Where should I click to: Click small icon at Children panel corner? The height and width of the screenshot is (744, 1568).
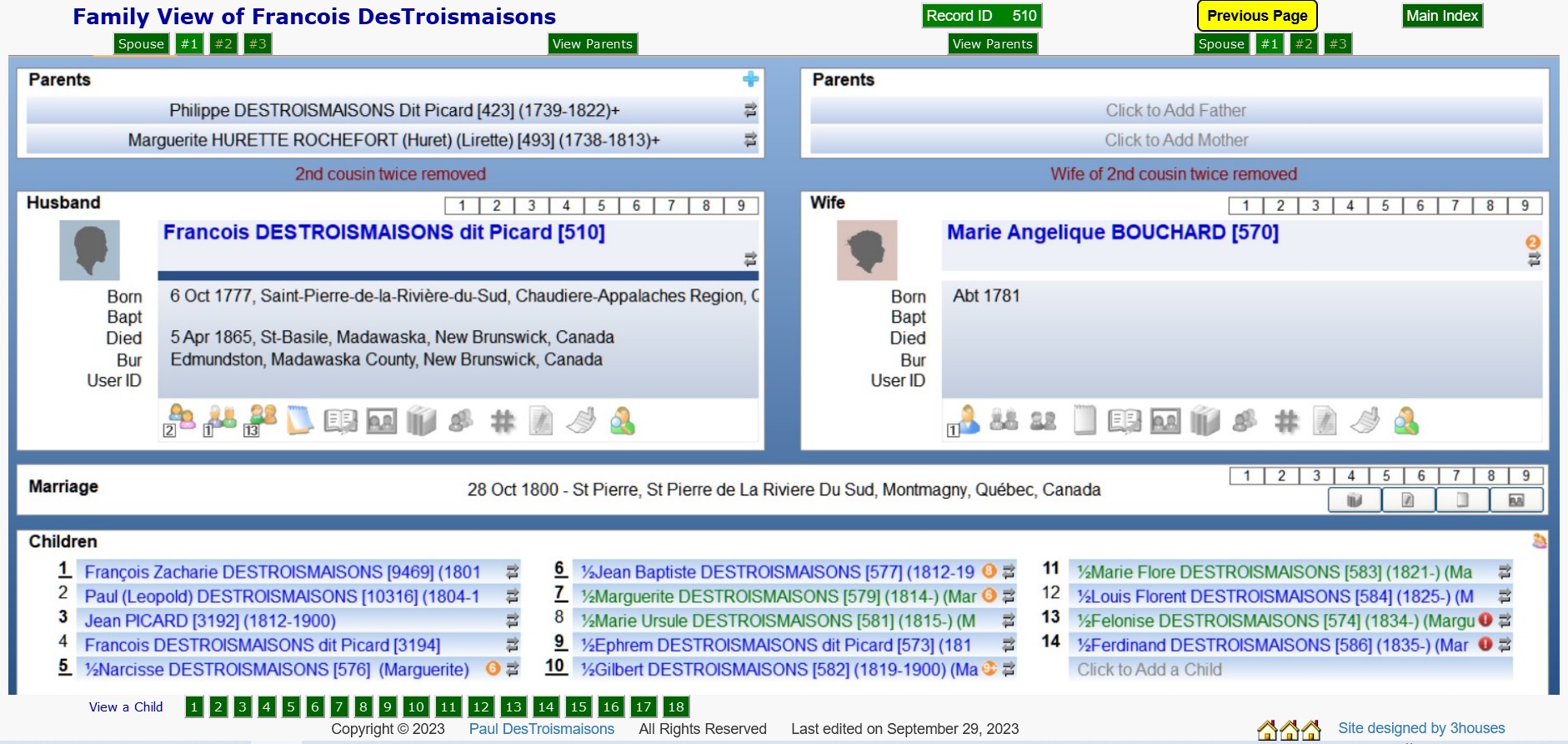coord(1539,540)
